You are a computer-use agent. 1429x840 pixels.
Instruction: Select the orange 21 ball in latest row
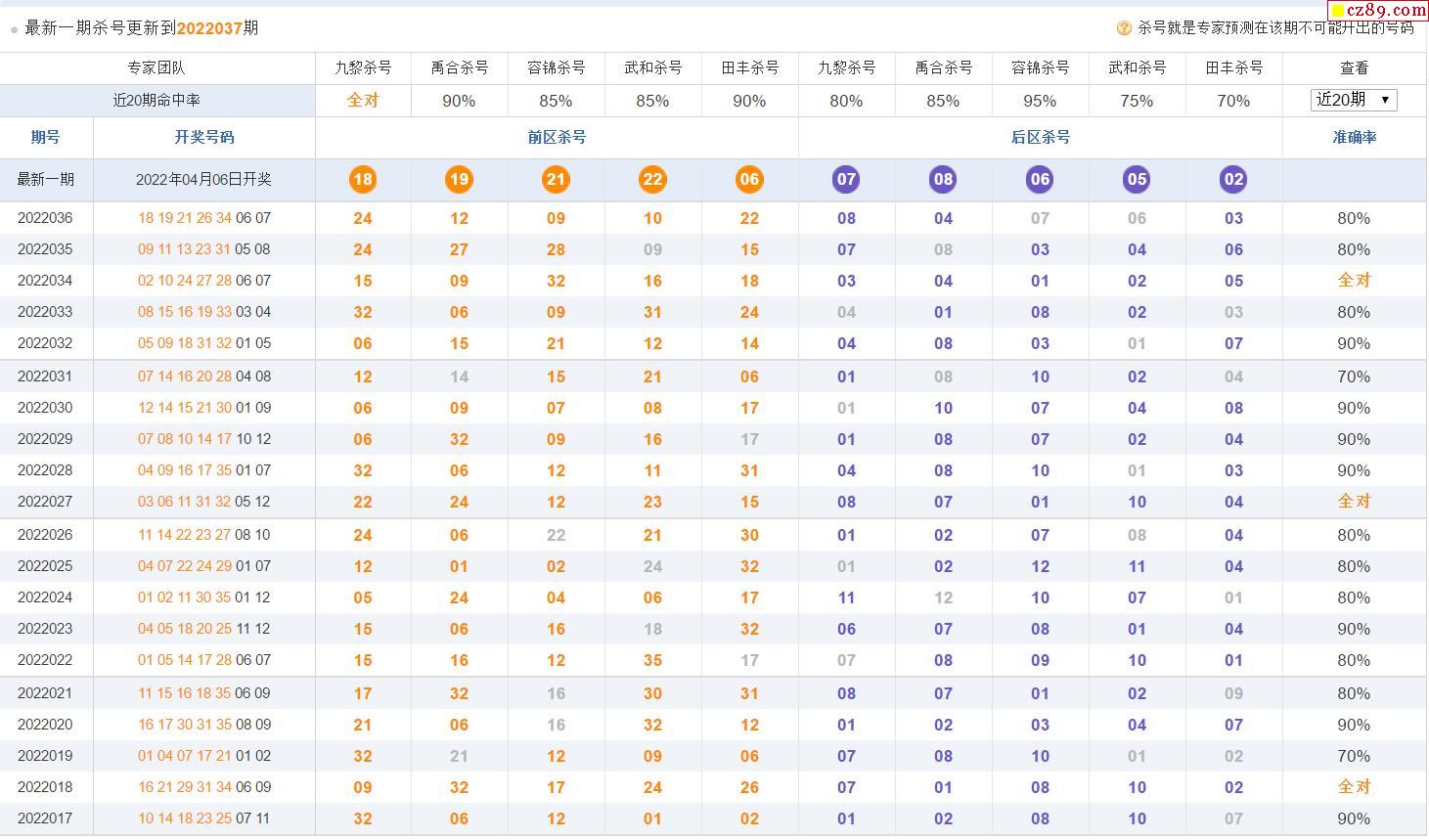click(556, 179)
